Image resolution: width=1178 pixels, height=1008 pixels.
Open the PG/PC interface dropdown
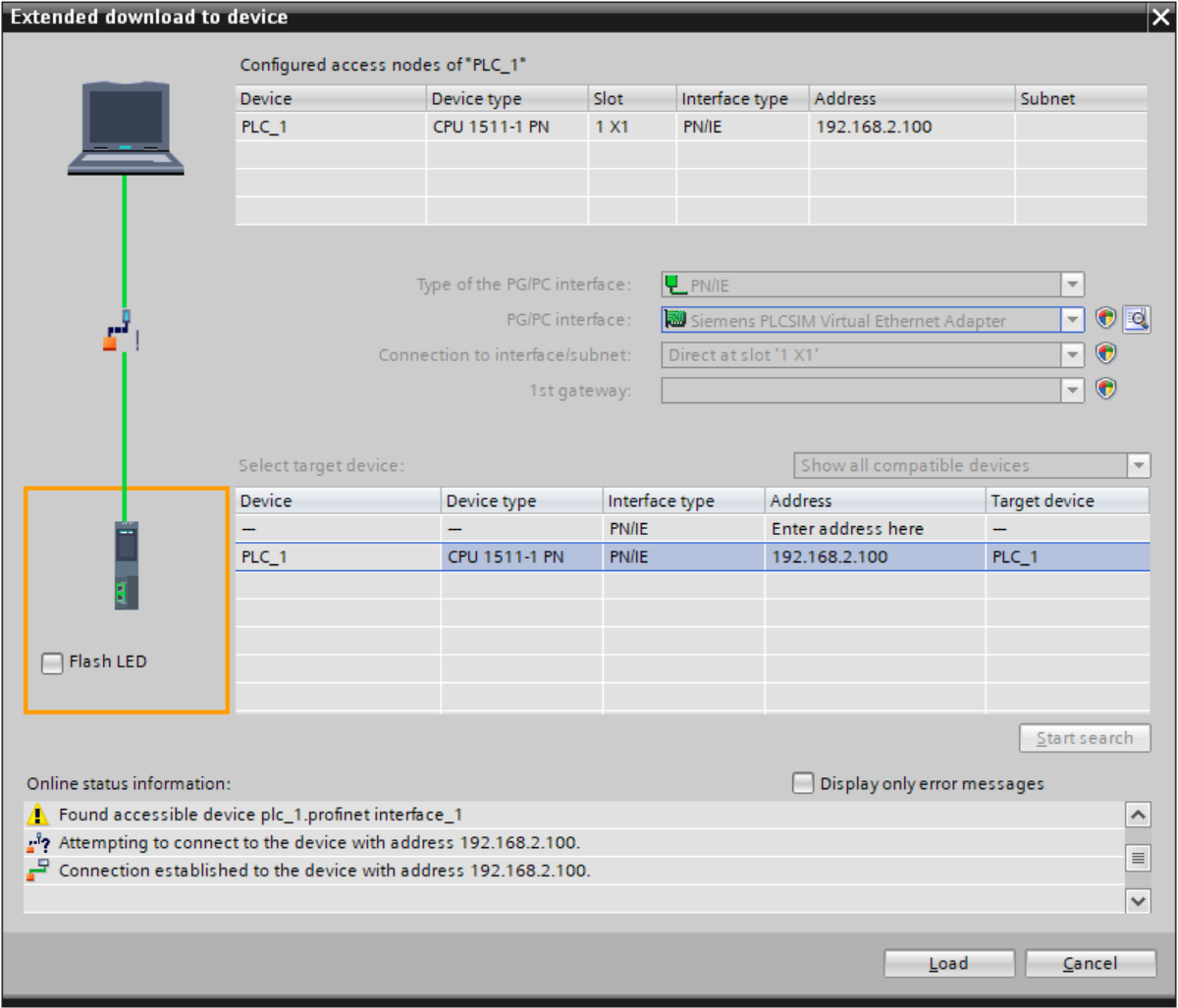click(x=1073, y=320)
